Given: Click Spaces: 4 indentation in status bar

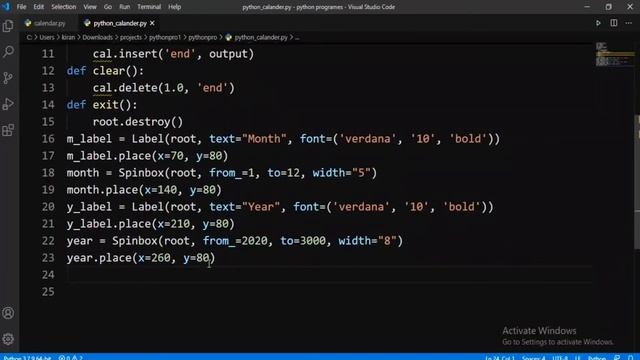Looking at the screenshot, I should [x=533, y=358].
